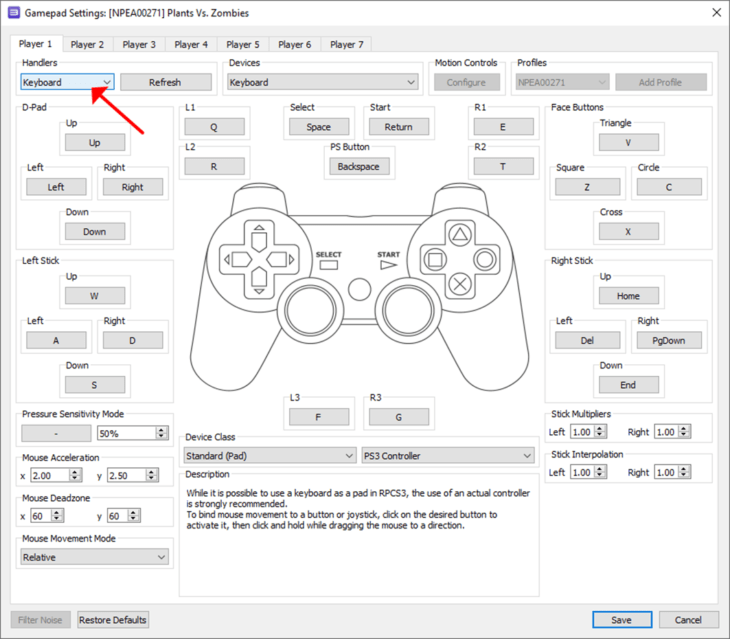The height and width of the screenshot is (639, 730).
Task: Rebind PS Button mapped to Backspace
Action: pyautogui.click(x=359, y=167)
